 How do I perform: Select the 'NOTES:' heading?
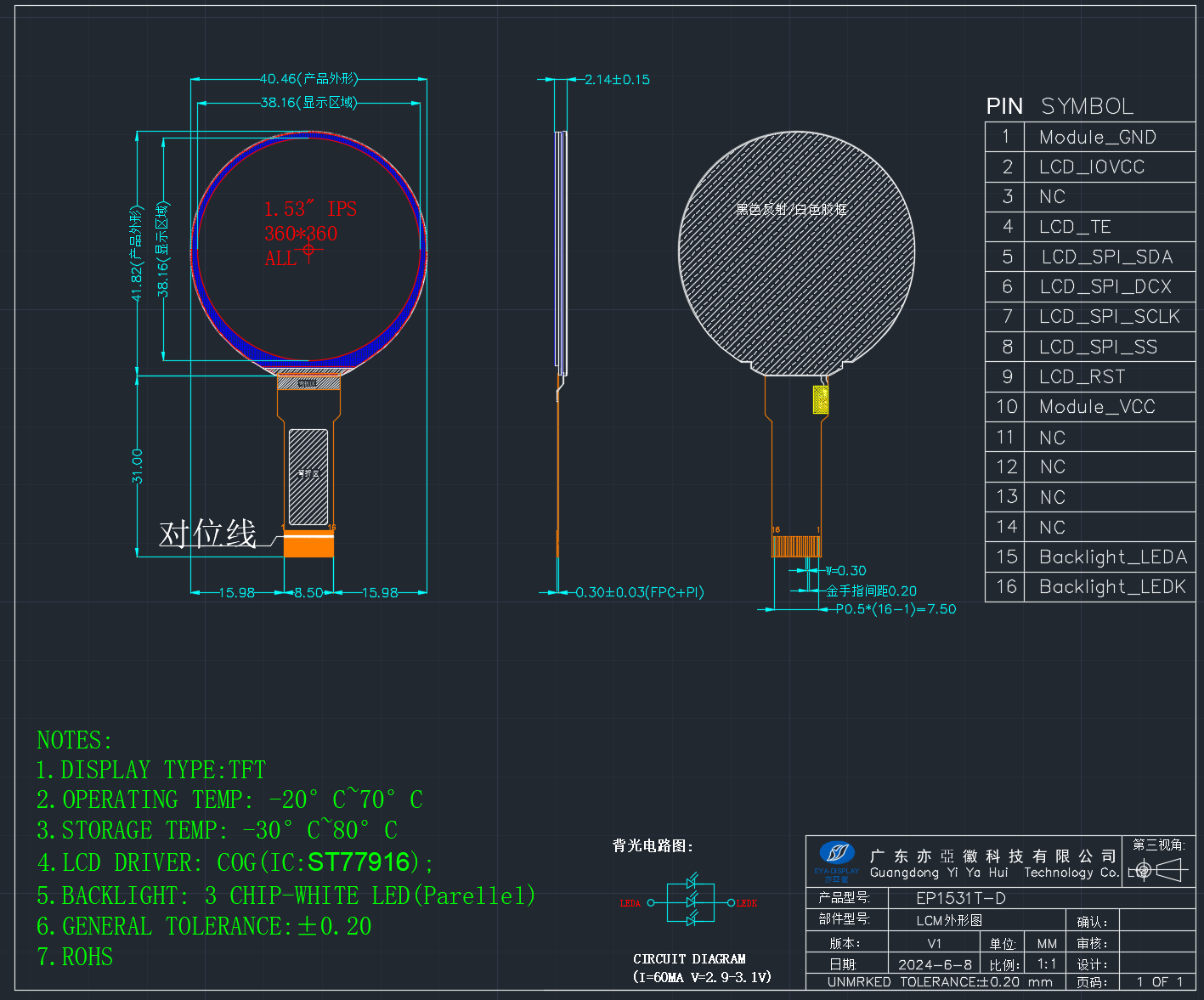click(x=75, y=741)
